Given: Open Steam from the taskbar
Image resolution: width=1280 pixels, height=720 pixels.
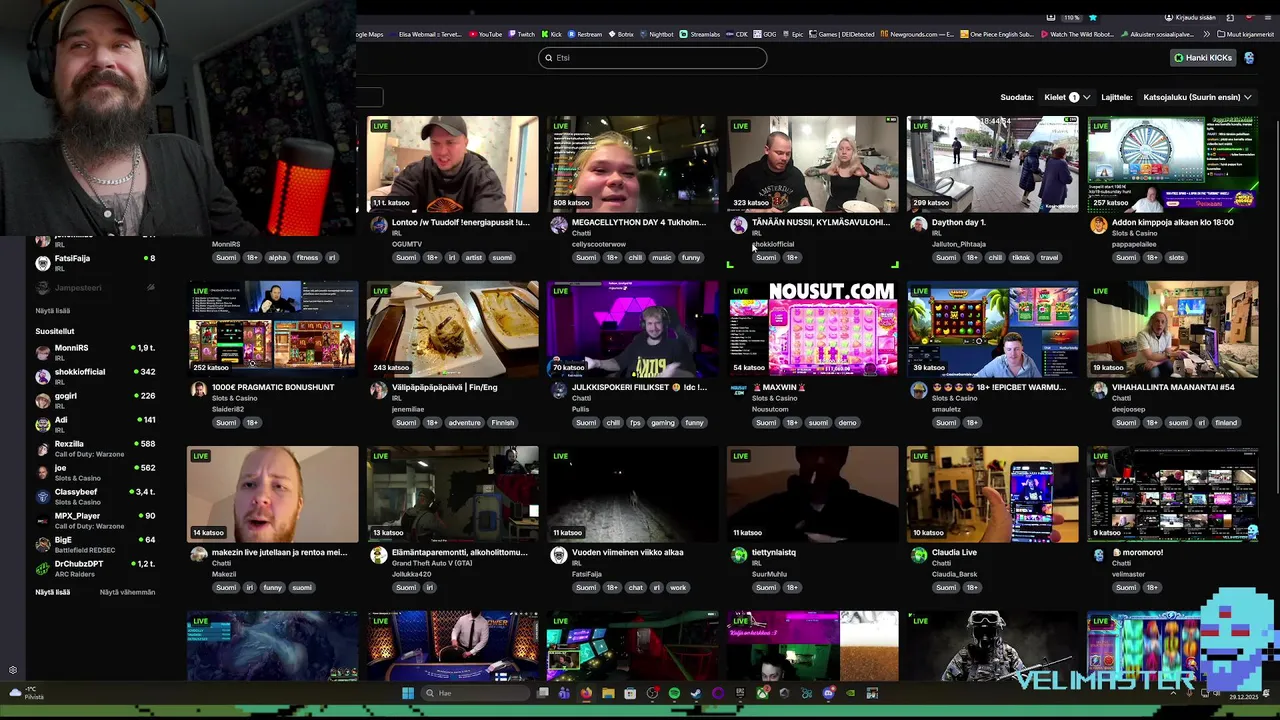Looking at the screenshot, I should click(696, 693).
